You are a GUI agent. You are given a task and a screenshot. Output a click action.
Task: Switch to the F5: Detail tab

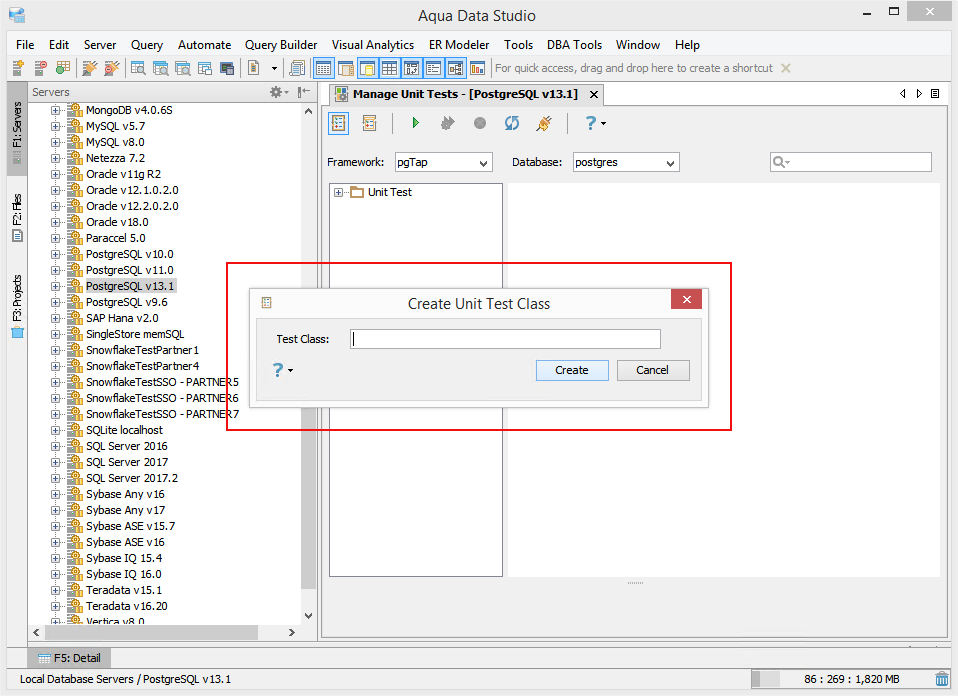coord(70,658)
